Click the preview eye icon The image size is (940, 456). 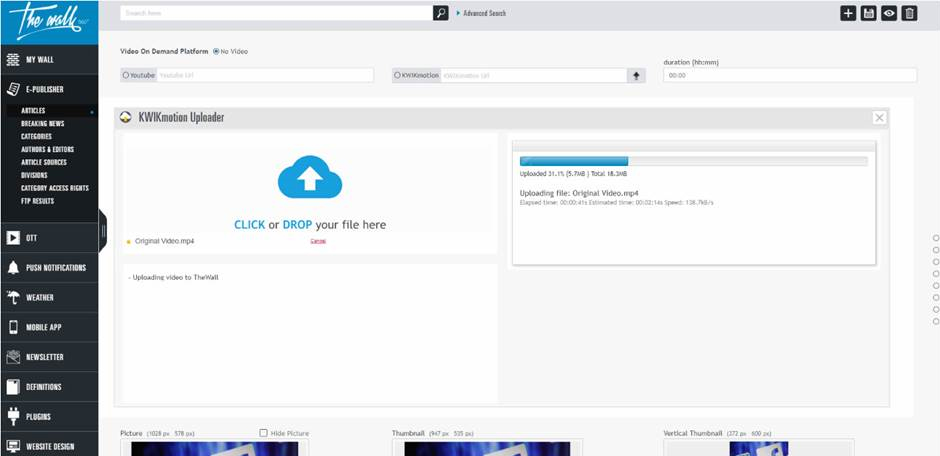click(x=889, y=14)
